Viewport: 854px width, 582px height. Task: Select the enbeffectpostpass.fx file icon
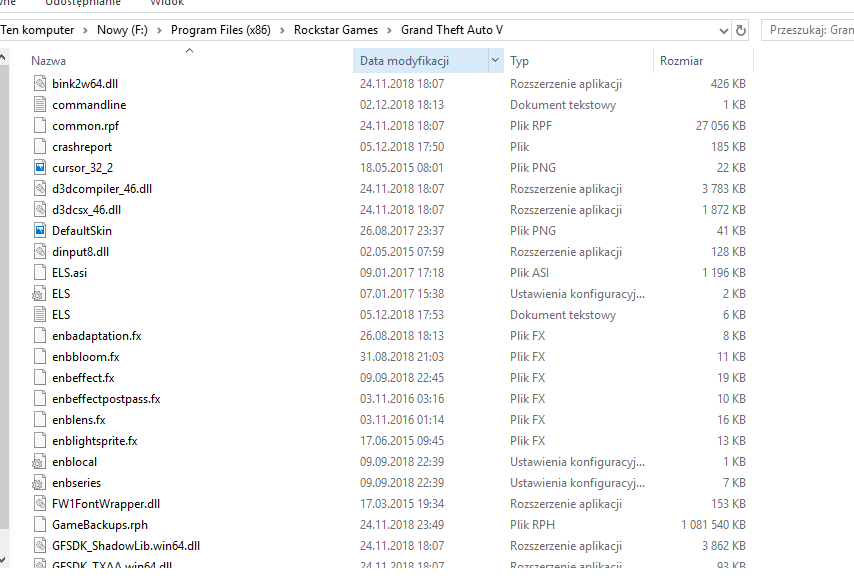pos(40,399)
